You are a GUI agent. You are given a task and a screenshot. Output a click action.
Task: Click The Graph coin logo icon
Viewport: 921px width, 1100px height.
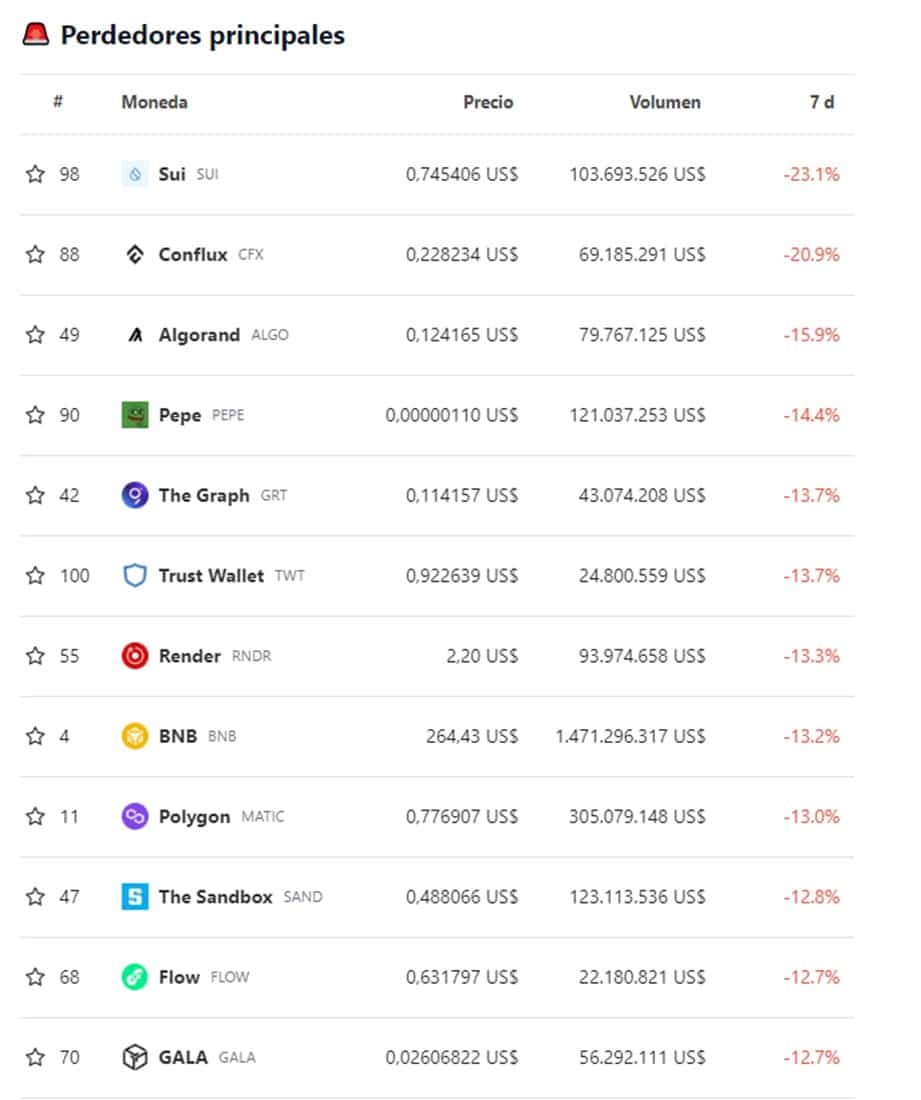[x=135, y=495]
